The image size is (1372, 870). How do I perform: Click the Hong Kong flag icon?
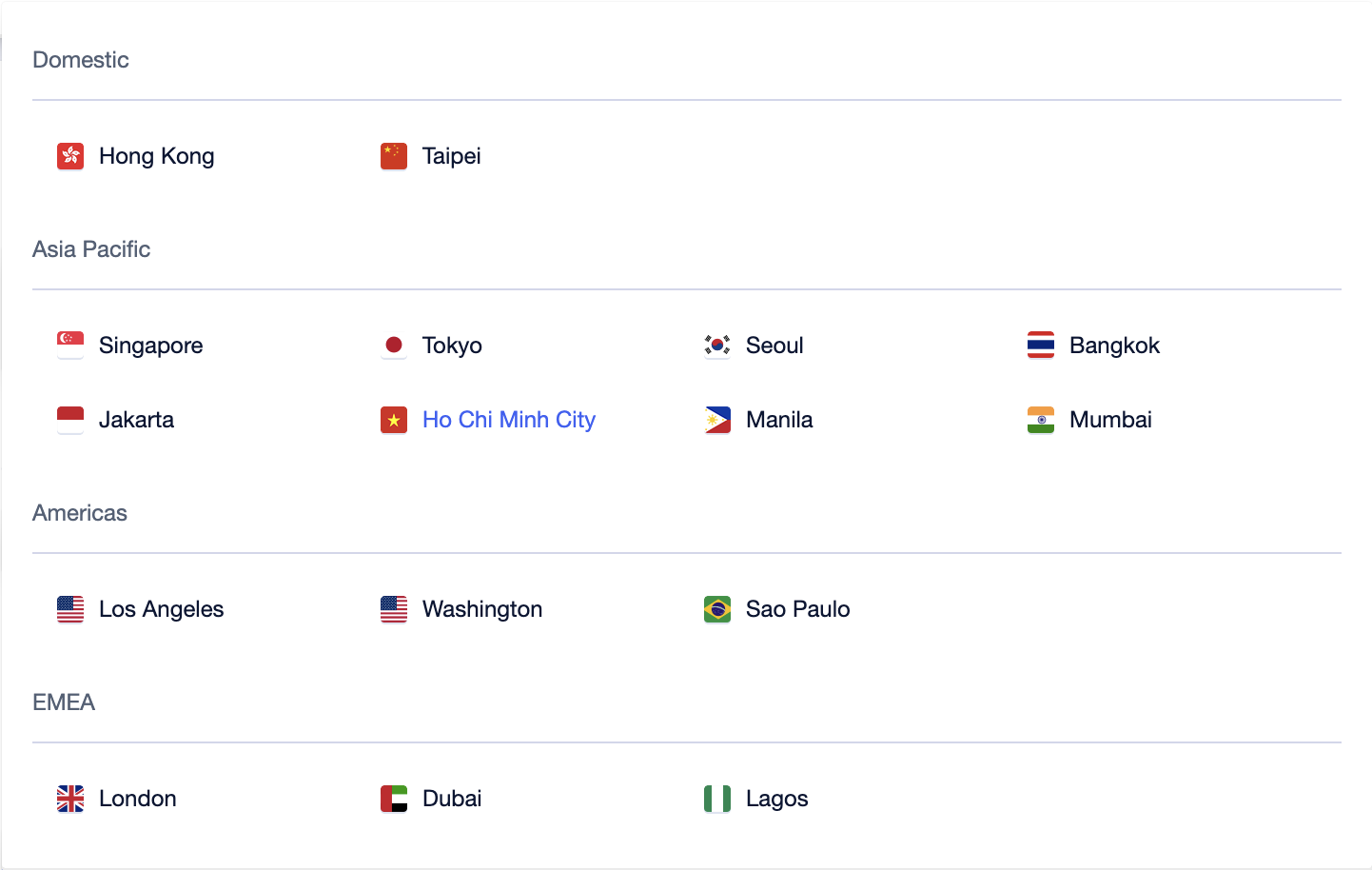tap(70, 156)
